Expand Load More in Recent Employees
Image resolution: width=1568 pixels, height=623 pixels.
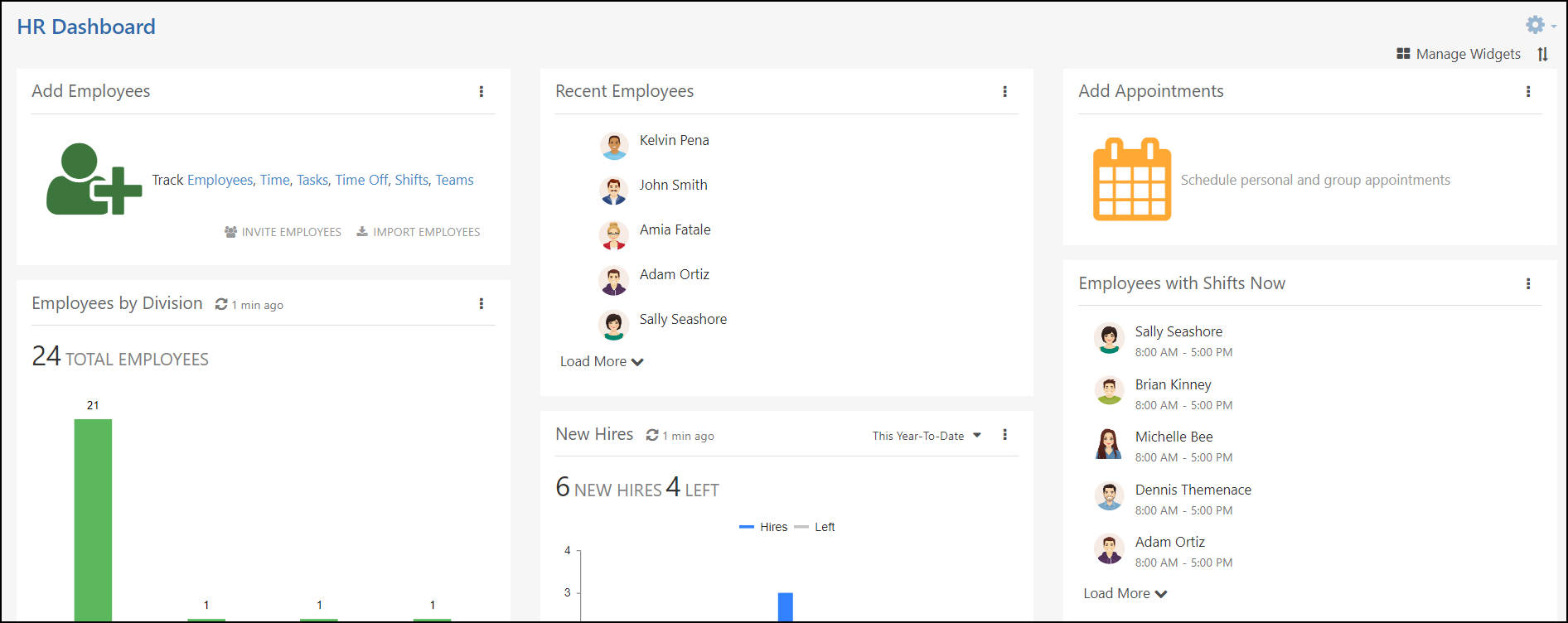pos(602,361)
